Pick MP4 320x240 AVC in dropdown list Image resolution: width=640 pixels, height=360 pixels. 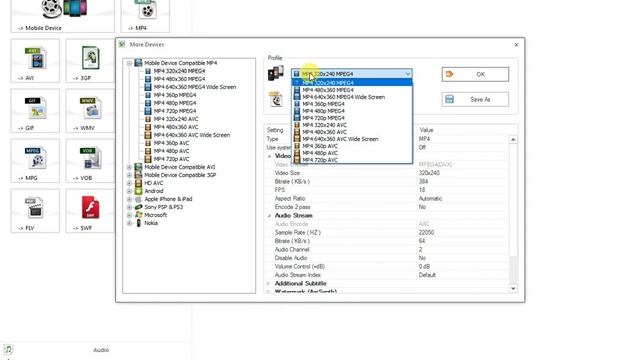pyautogui.click(x=352, y=125)
